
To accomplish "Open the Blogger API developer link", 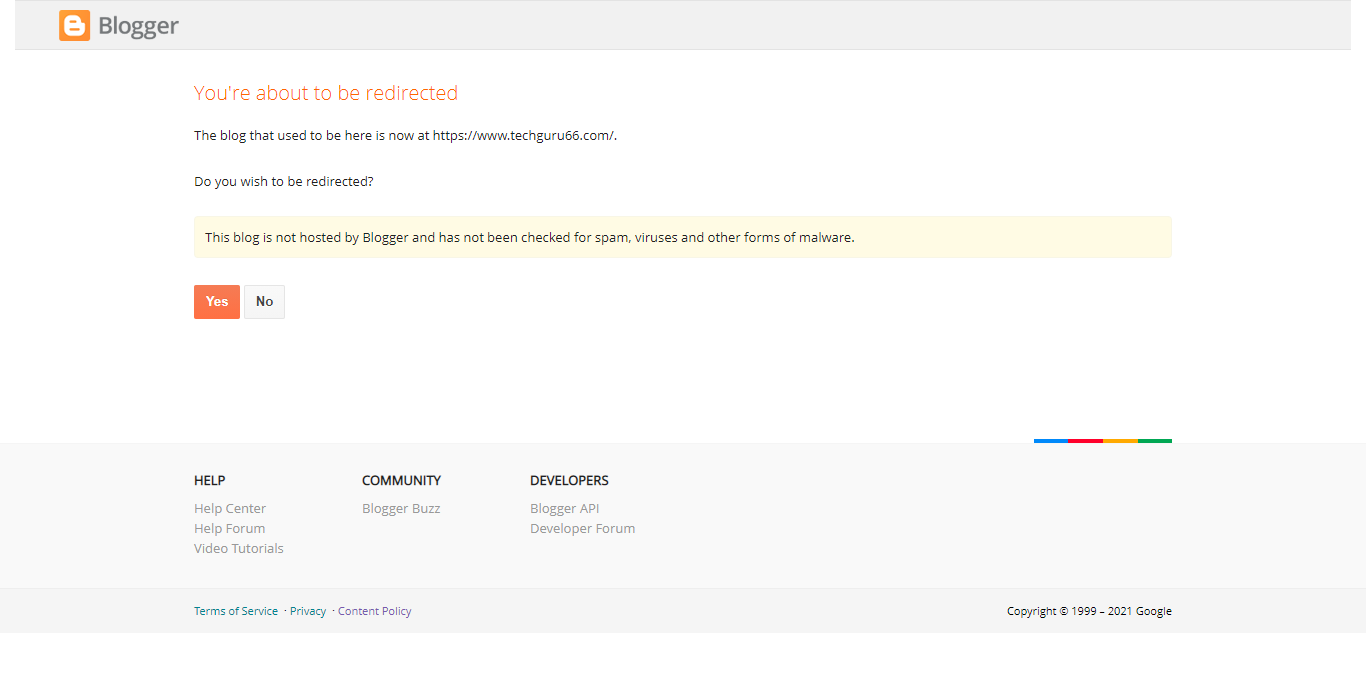I will point(565,508).
